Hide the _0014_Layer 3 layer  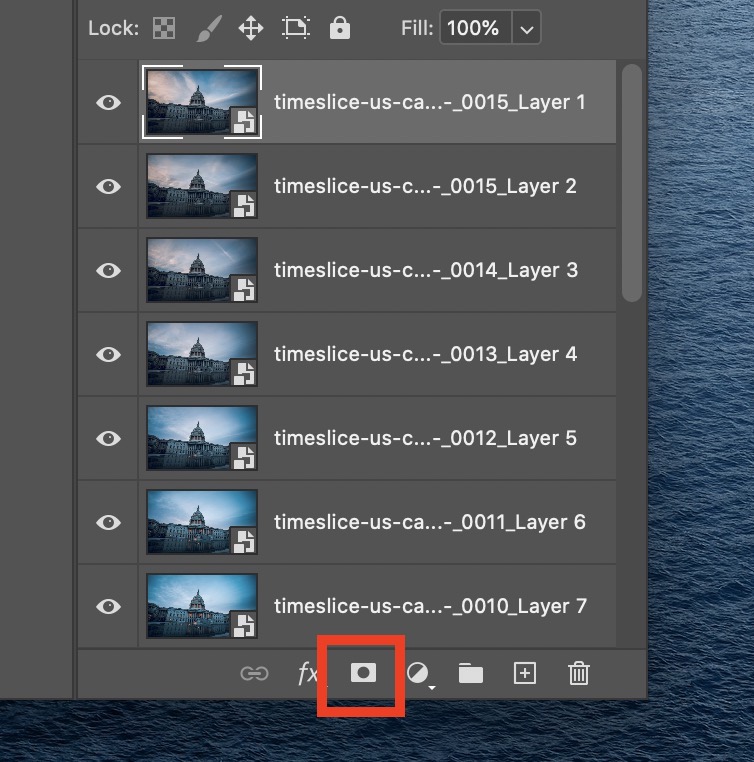[x=108, y=271]
